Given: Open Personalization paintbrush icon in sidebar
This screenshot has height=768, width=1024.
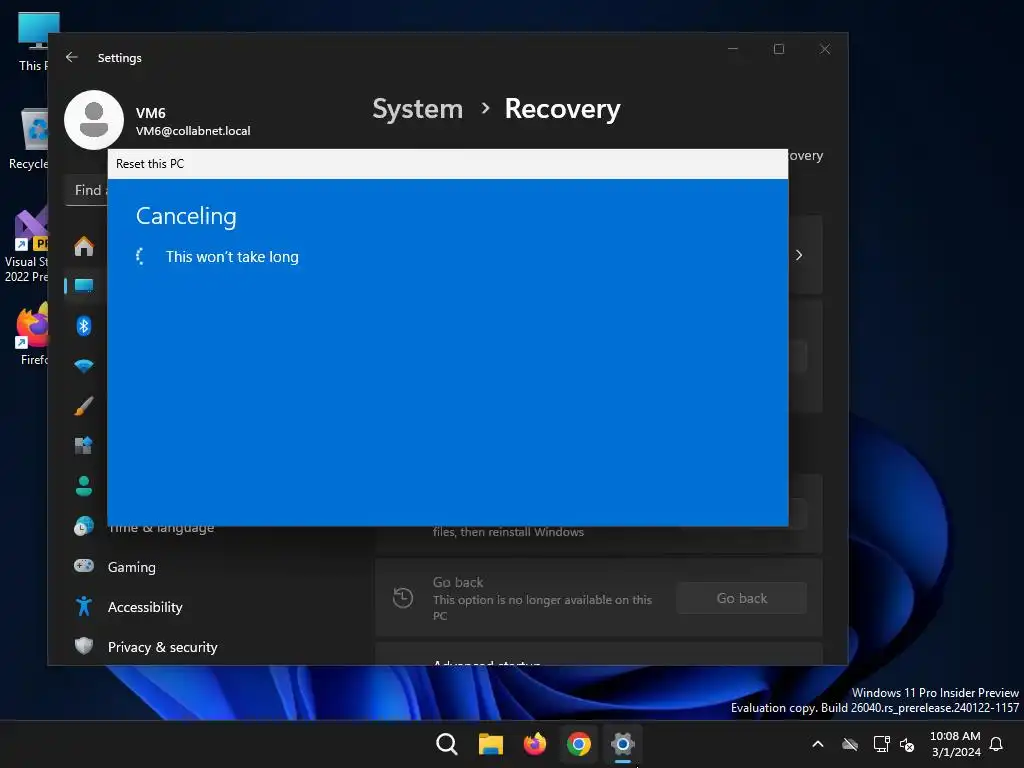Looking at the screenshot, I should [x=84, y=406].
